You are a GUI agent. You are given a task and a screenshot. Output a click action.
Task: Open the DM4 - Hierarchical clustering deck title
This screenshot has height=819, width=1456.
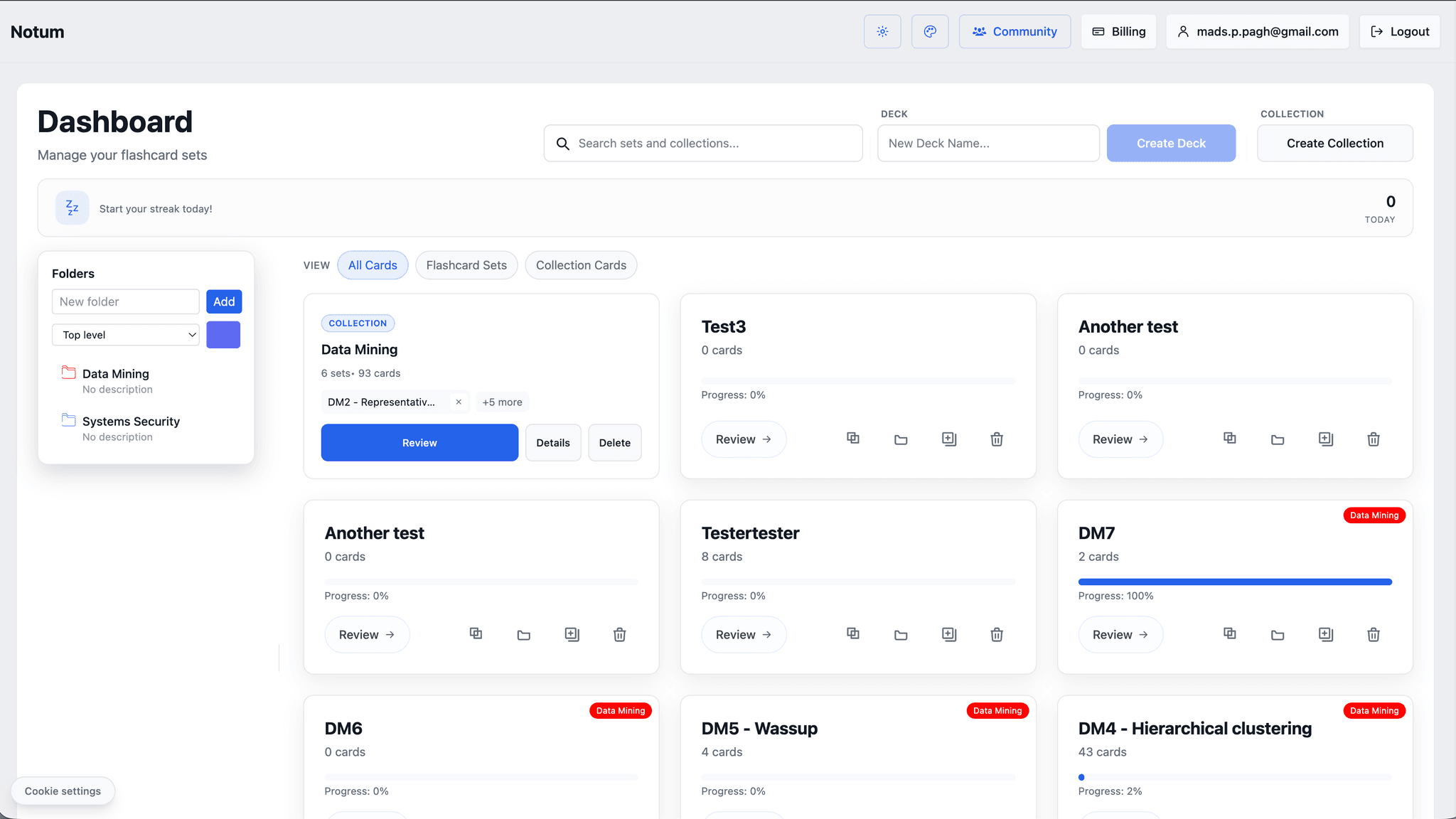coord(1195,729)
